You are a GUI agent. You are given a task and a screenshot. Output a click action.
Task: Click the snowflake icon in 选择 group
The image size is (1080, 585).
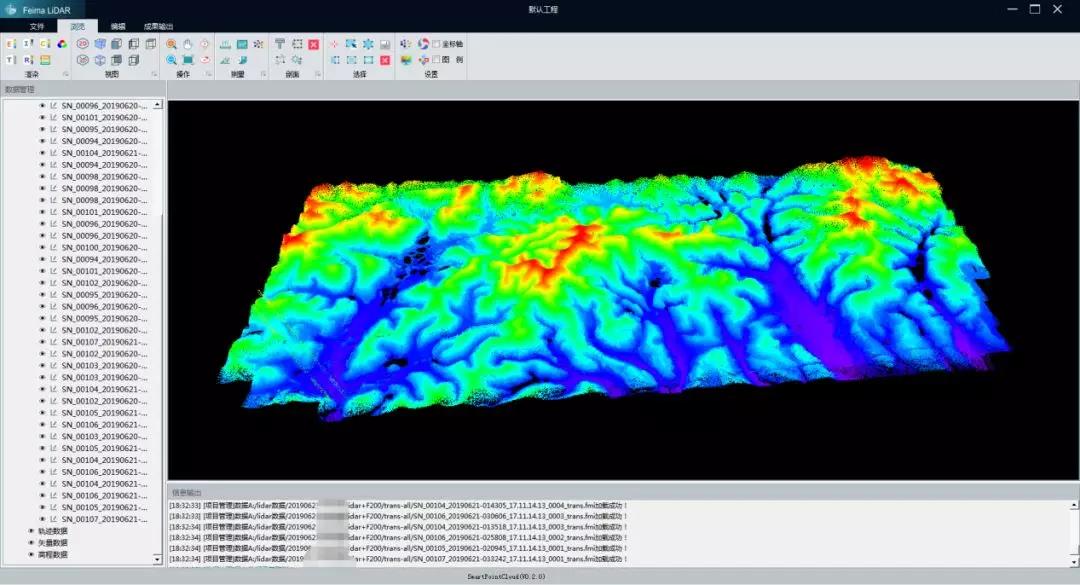pyautogui.click(x=367, y=45)
